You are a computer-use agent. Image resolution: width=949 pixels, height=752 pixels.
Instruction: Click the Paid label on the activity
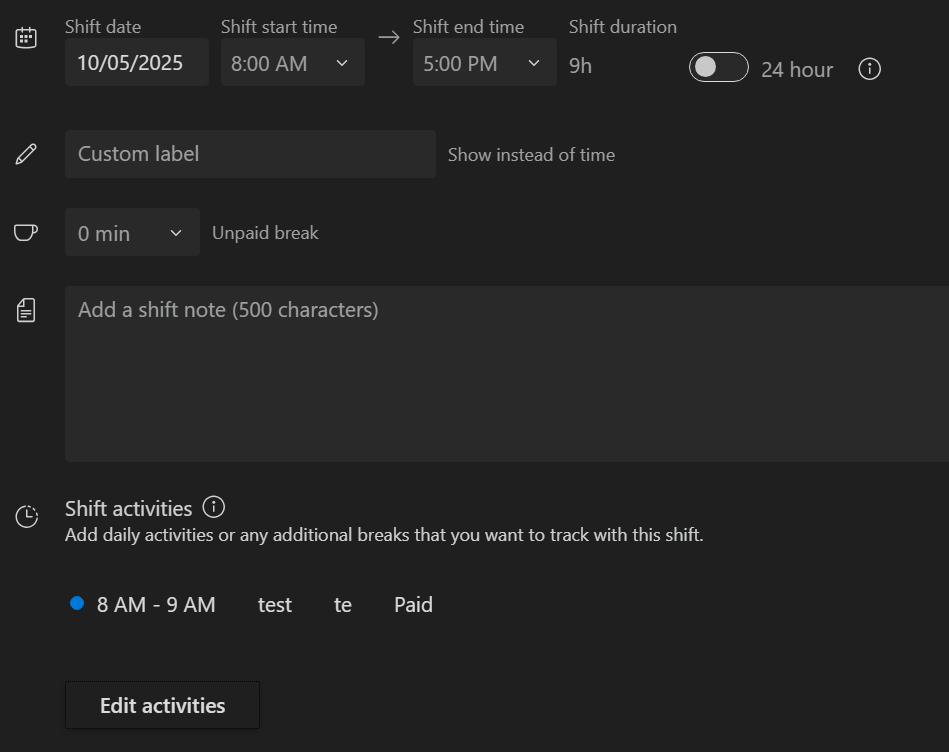click(412, 604)
